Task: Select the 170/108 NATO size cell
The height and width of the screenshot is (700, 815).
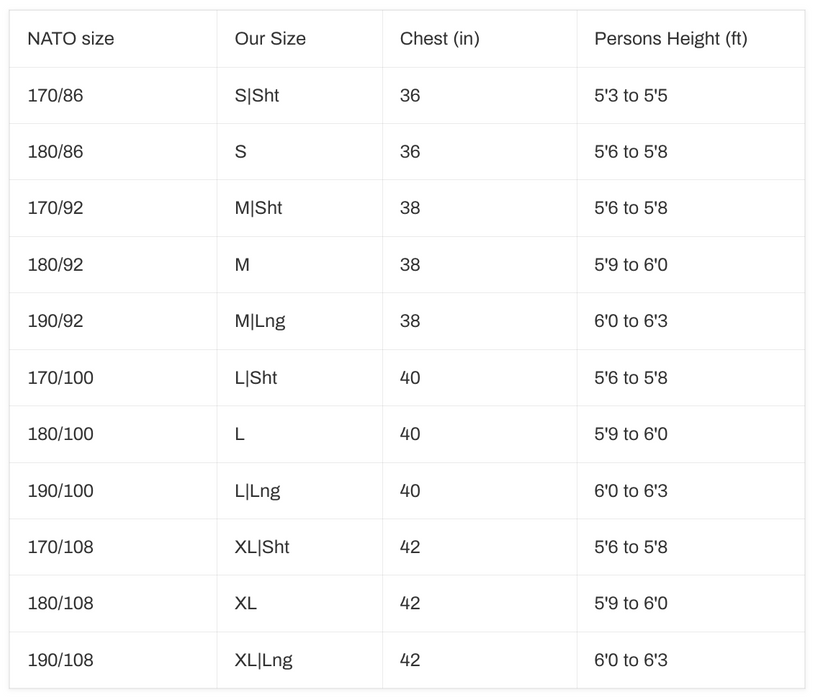Action: click(x=60, y=547)
